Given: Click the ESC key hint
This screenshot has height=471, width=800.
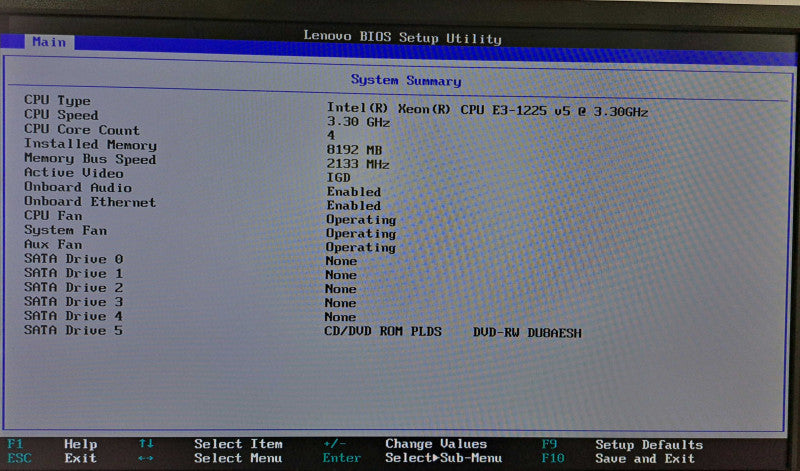Looking at the screenshot, I should pos(19,458).
